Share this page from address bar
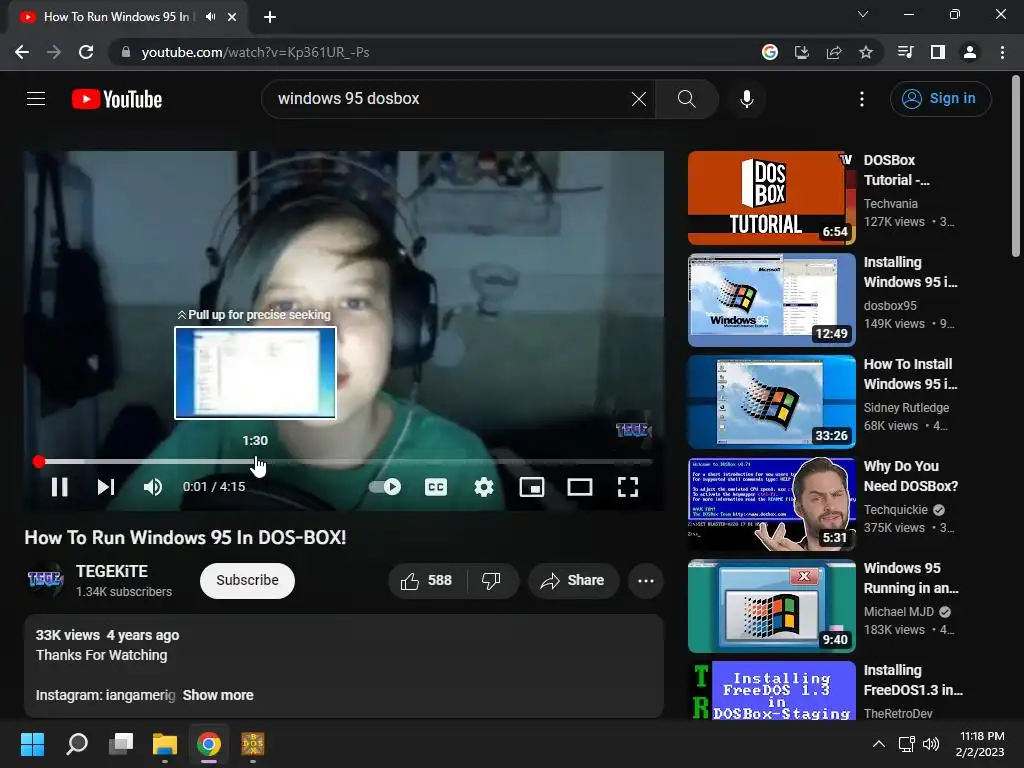Image resolution: width=1024 pixels, height=768 pixels. (834, 52)
